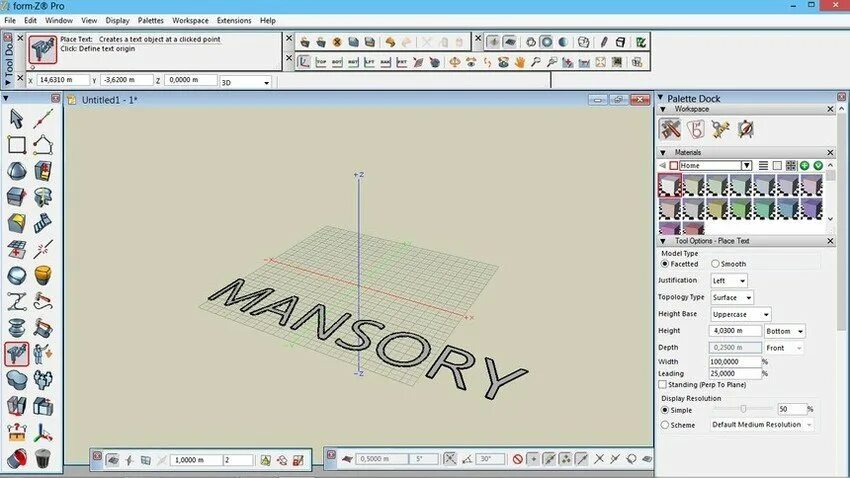This screenshot has height=478, width=850.
Task: Switch to the LFT left view icon
Action: [369, 62]
